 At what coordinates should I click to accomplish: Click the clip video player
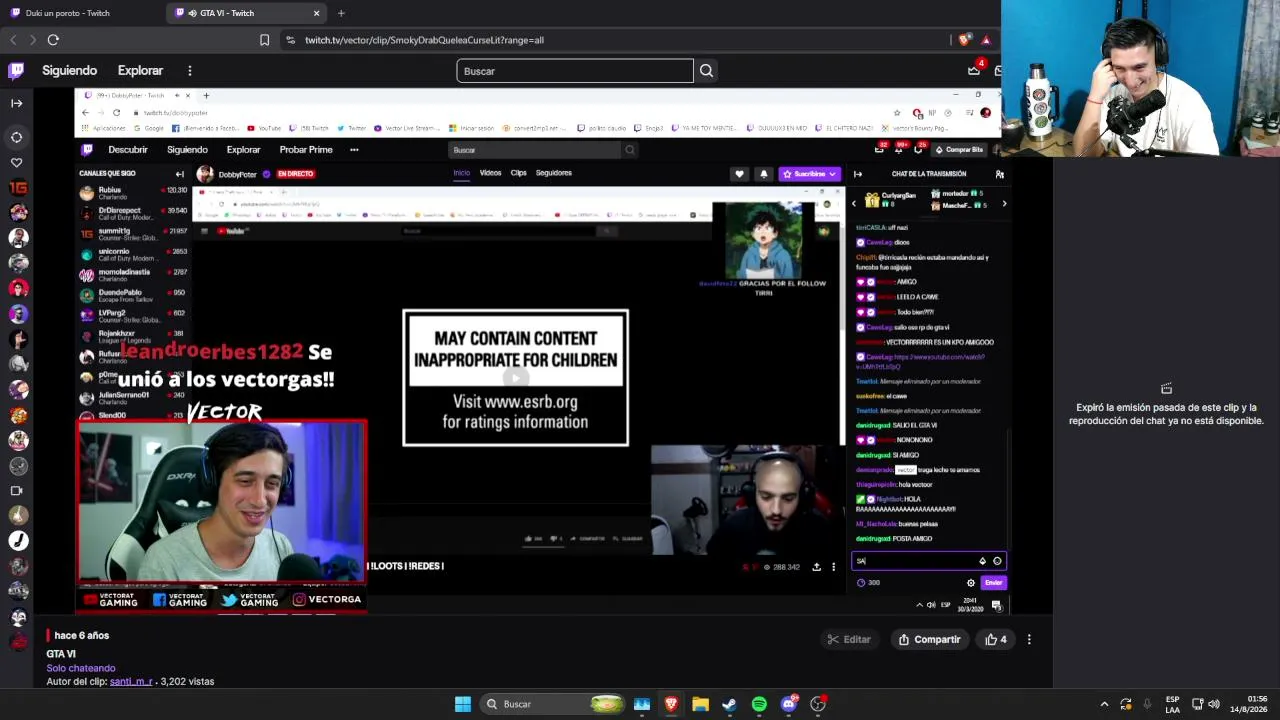point(543,352)
